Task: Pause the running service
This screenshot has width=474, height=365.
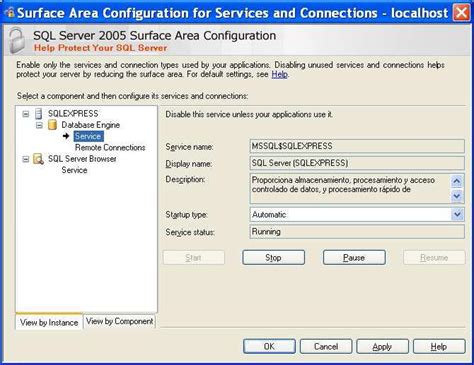Action: tap(354, 258)
